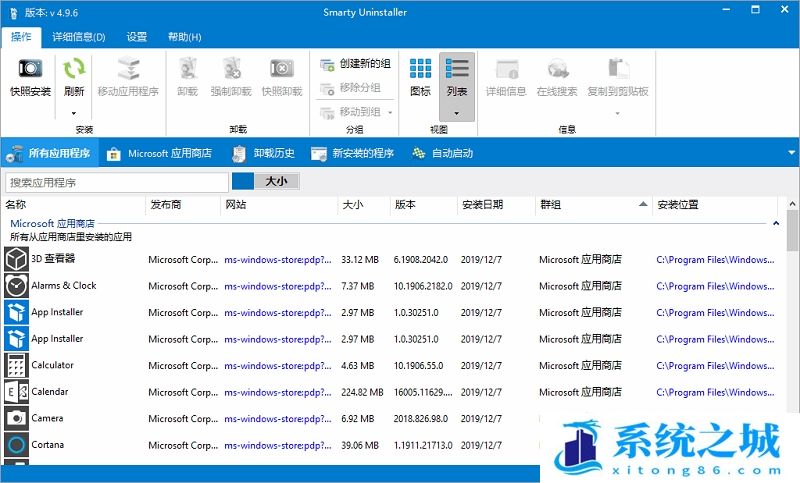Click the 3D 查看器 app icon
This screenshot has height=483, width=800.
[16, 259]
